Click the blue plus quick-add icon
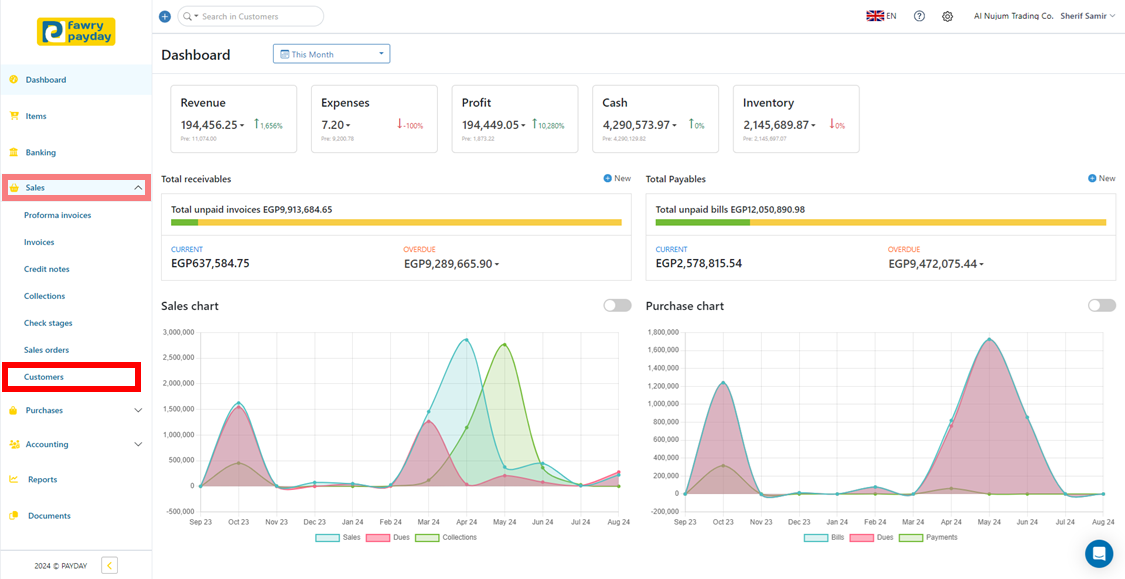 (165, 16)
